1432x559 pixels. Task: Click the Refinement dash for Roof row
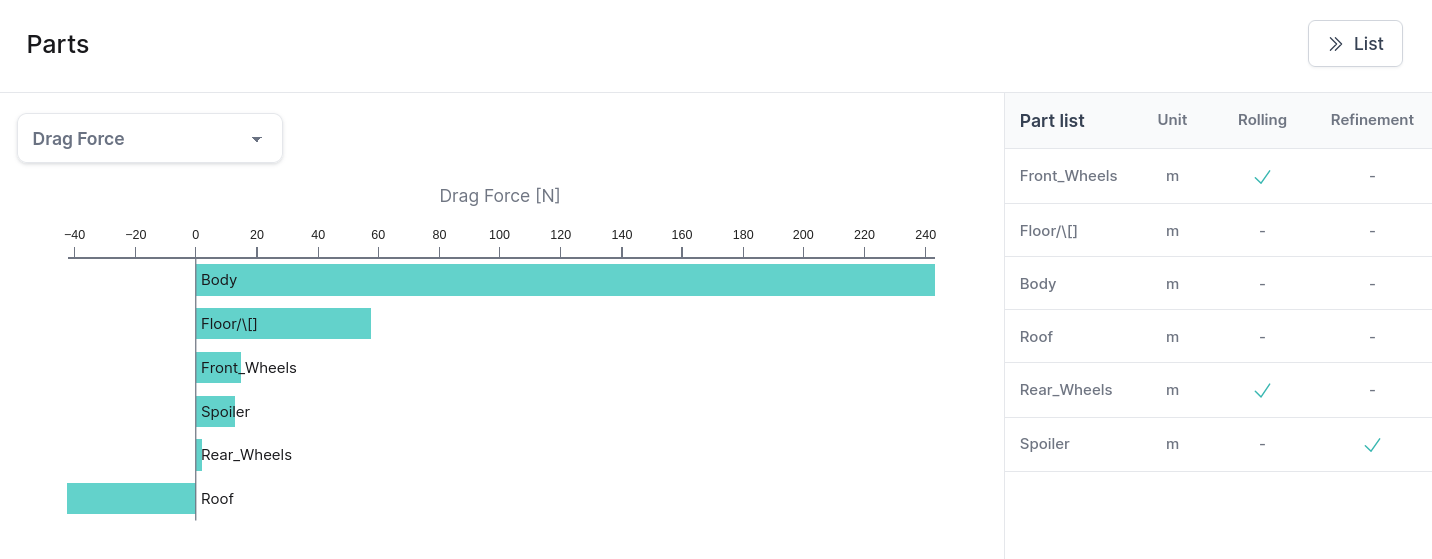click(x=1372, y=337)
